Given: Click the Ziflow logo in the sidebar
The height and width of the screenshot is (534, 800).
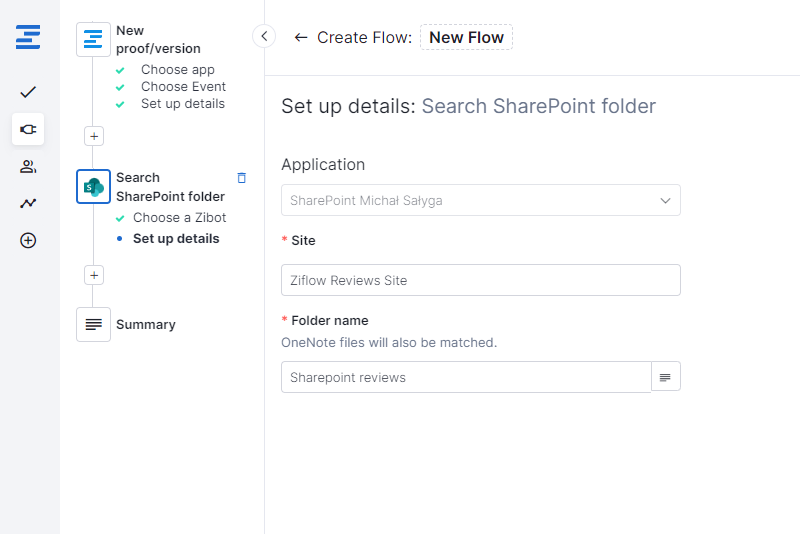Looking at the screenshot, I should 28,39.
